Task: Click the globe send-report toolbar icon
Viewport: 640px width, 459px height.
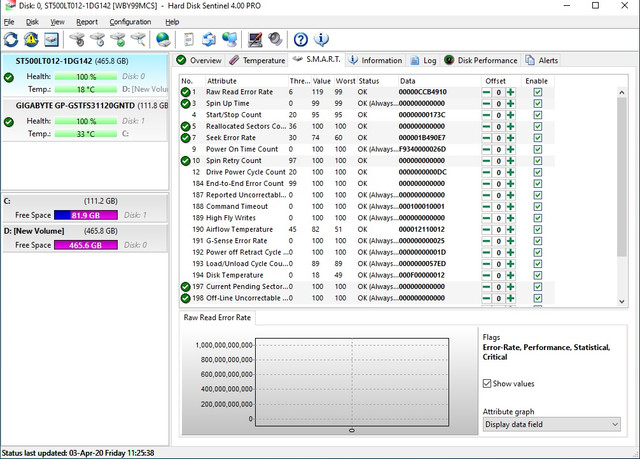Action: (163, 40)
